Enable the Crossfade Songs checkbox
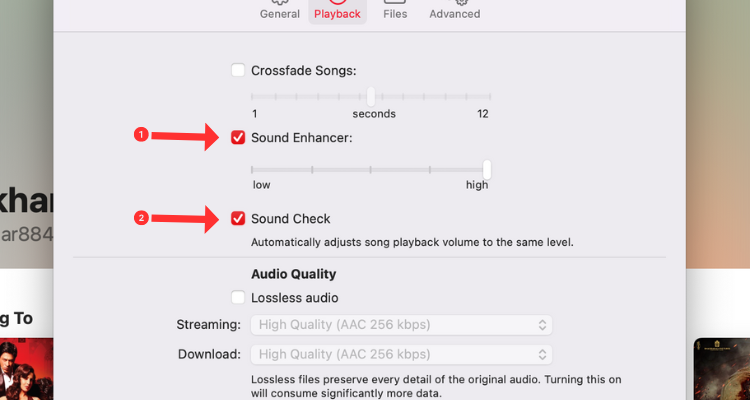The image size is (750, 400). (238, 70)
